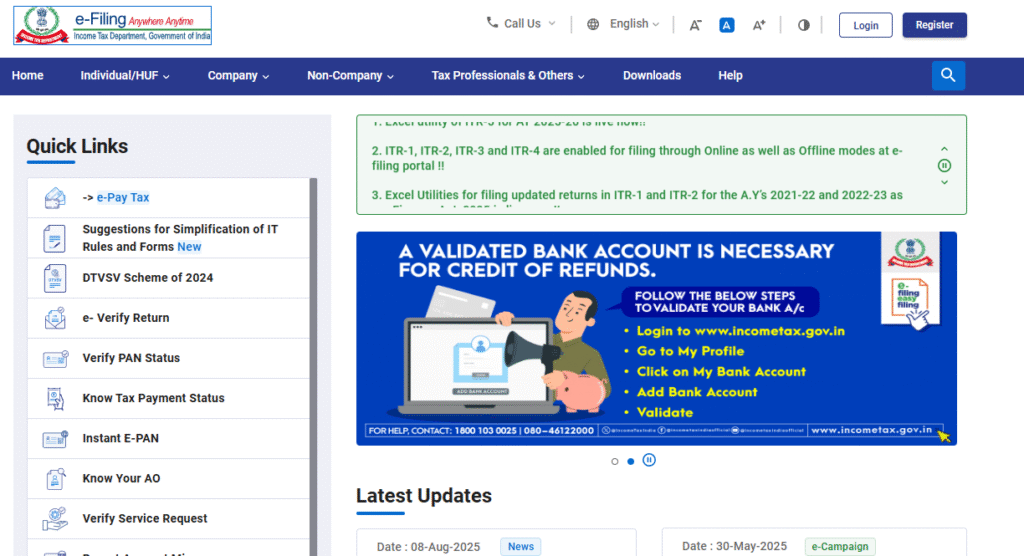Open the Instant E-PAN link
Viewport: 1024px width, 556px height.
point(120,438)
